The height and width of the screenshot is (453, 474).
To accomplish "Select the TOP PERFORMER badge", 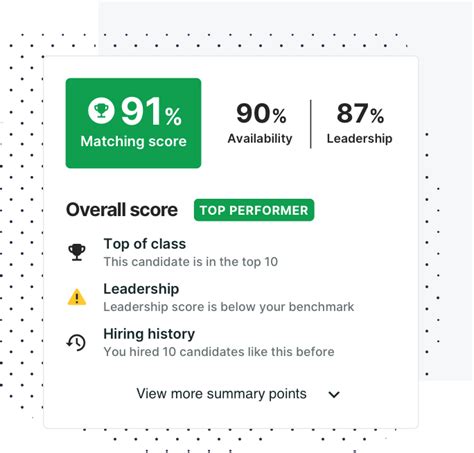I will point(254,210).
